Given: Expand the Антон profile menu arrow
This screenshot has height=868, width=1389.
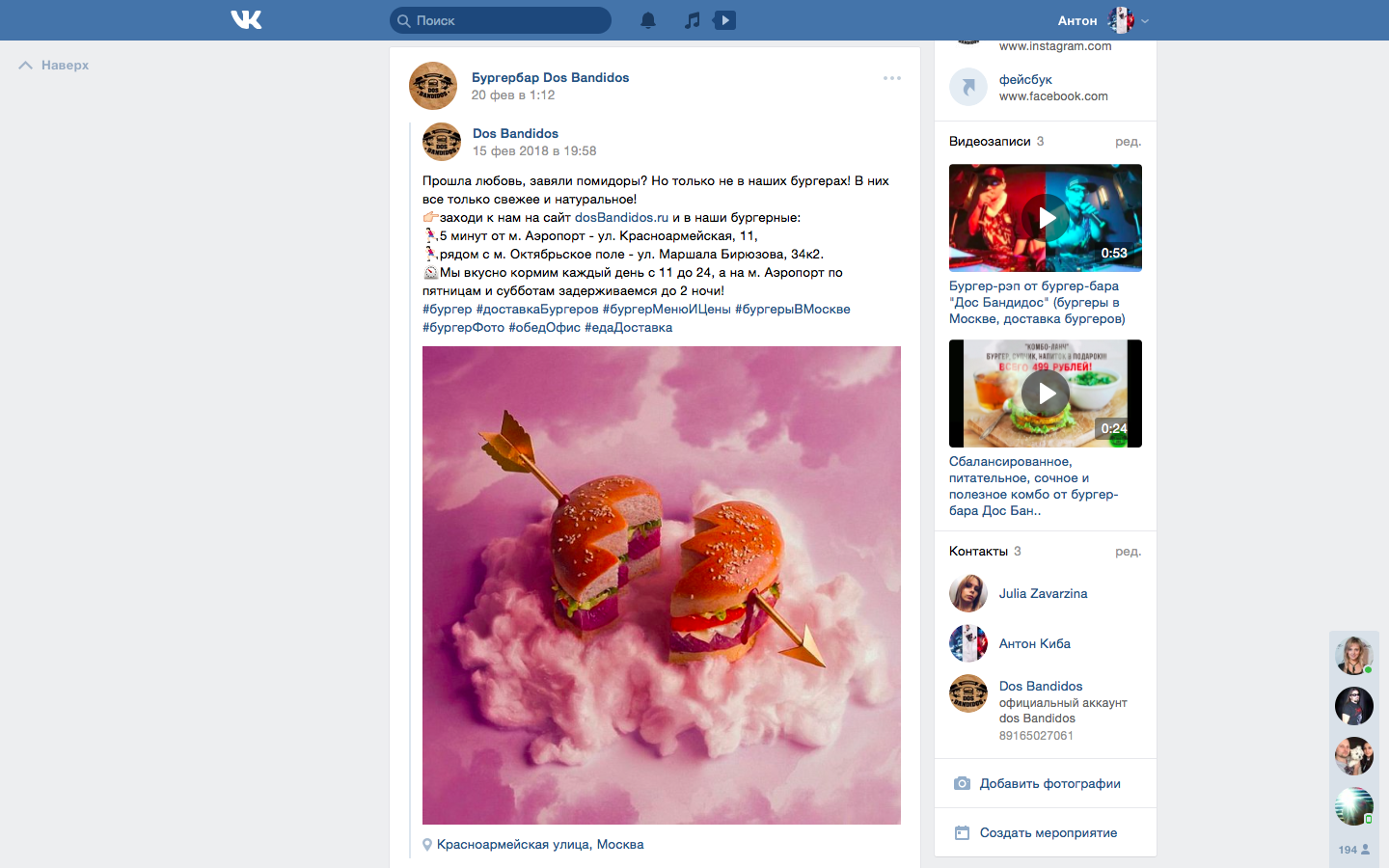Looking at the screenshot, I should (x=1145, y=20).
